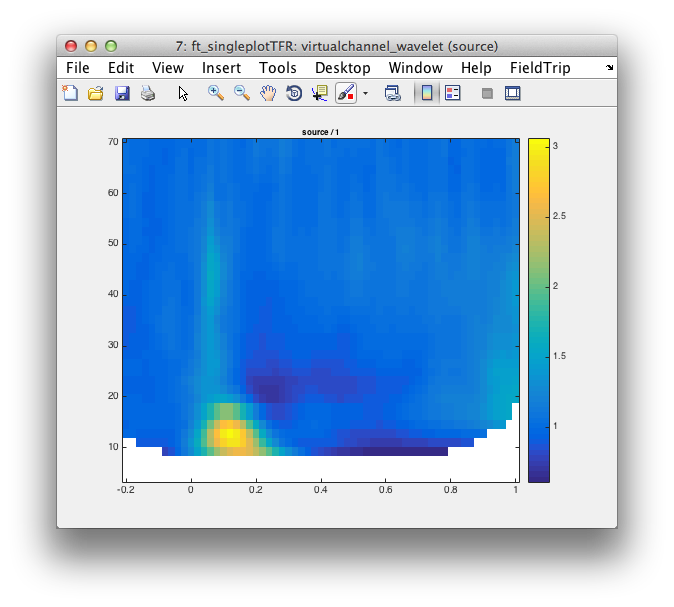Screen dimensions: 674x607
Task: Minimize the window with yellow button
Action: pos(91,46)
